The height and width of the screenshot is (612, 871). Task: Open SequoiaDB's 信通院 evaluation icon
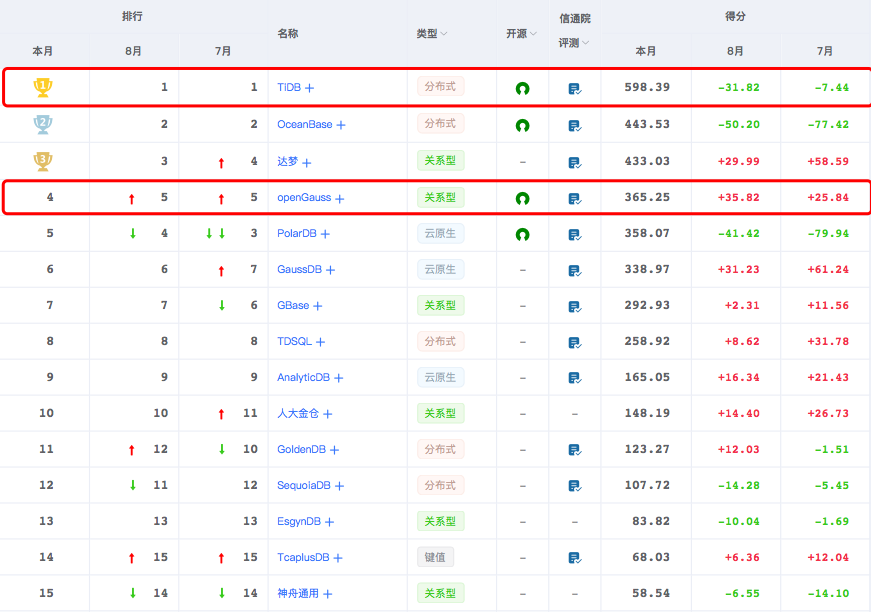574,486
